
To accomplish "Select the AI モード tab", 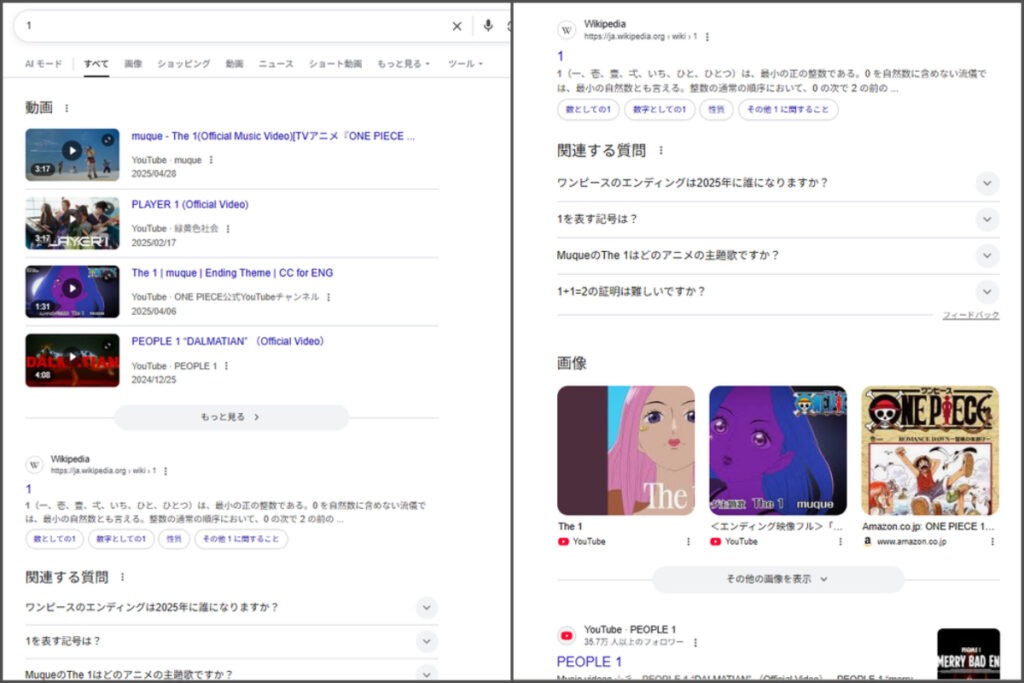I will pyautogui.click(x=44, y=64).
